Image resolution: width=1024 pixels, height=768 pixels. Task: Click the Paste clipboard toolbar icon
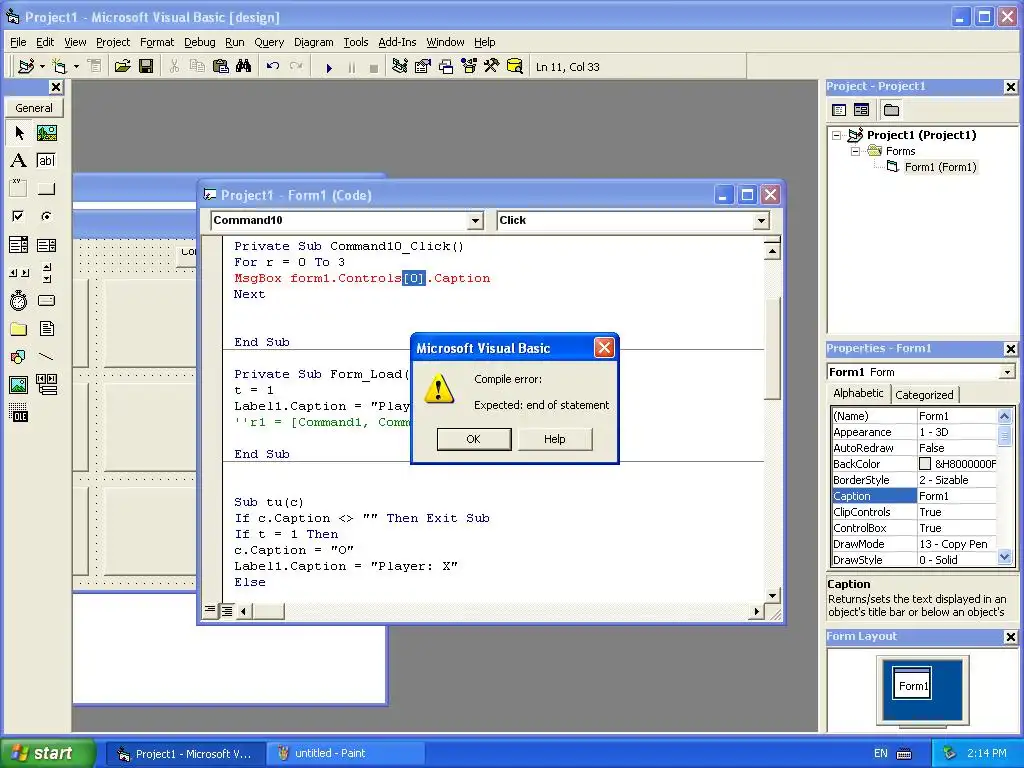tap(221, 66)
